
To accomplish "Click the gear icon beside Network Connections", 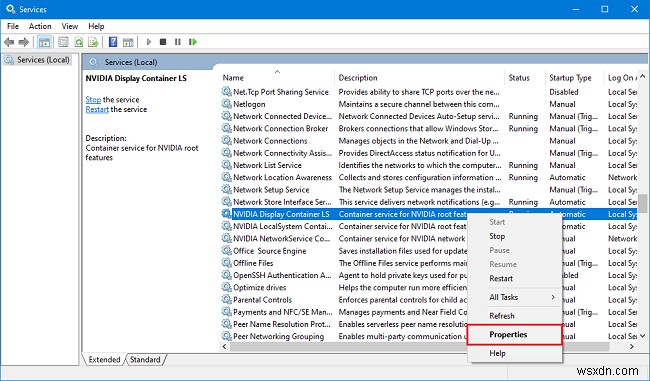I will click(x=226, y=141).
